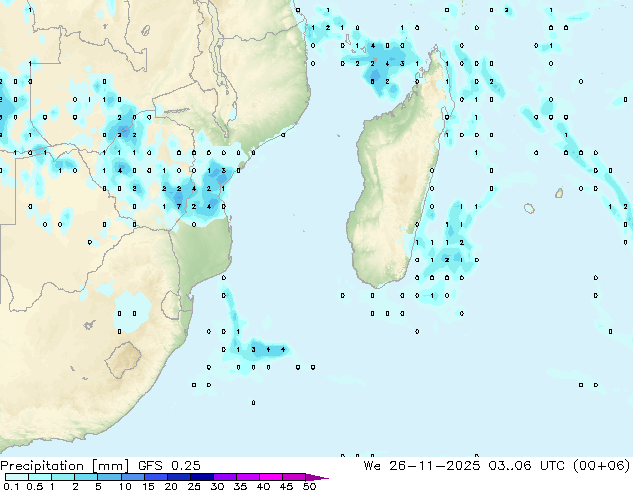Viewport: 634px width, 490px height.
Task: Pick the 45–50 mm legend swatch
Action: pyautogui.click(x=294, y=477)
